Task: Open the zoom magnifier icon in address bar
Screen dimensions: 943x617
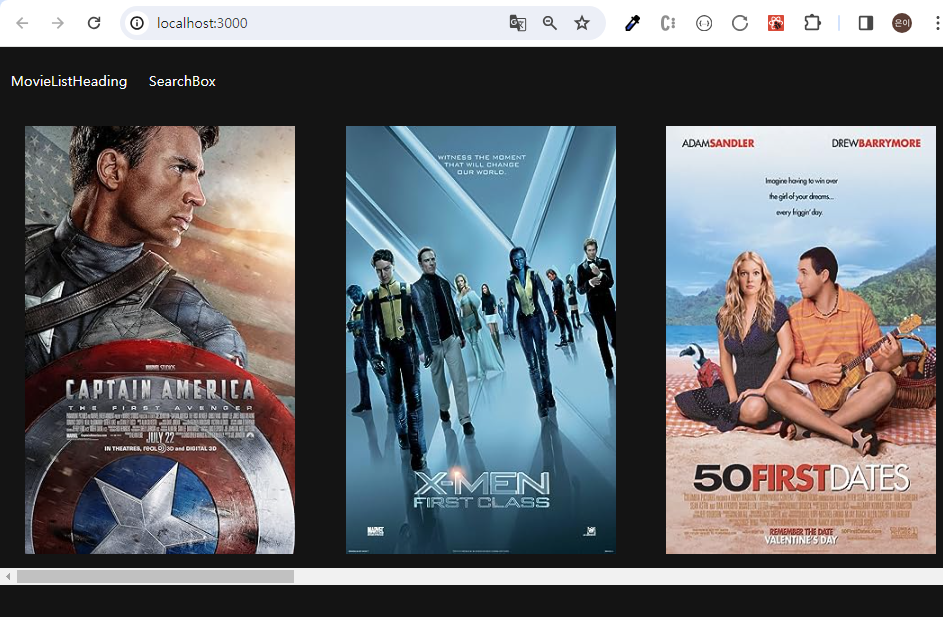Action: click(550, 23)
